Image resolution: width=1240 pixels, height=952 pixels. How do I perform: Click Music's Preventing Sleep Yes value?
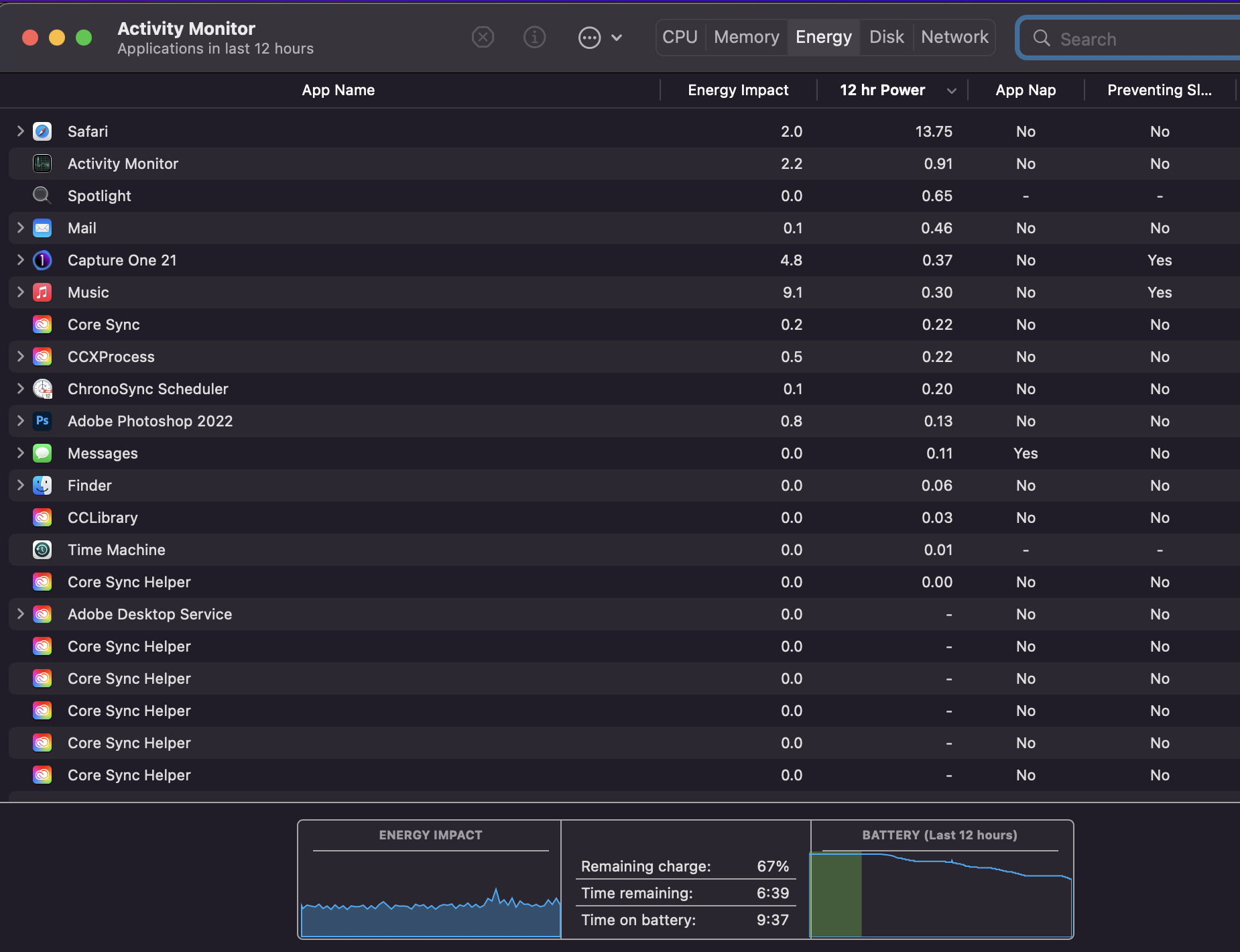click(x=1160, y=292)
